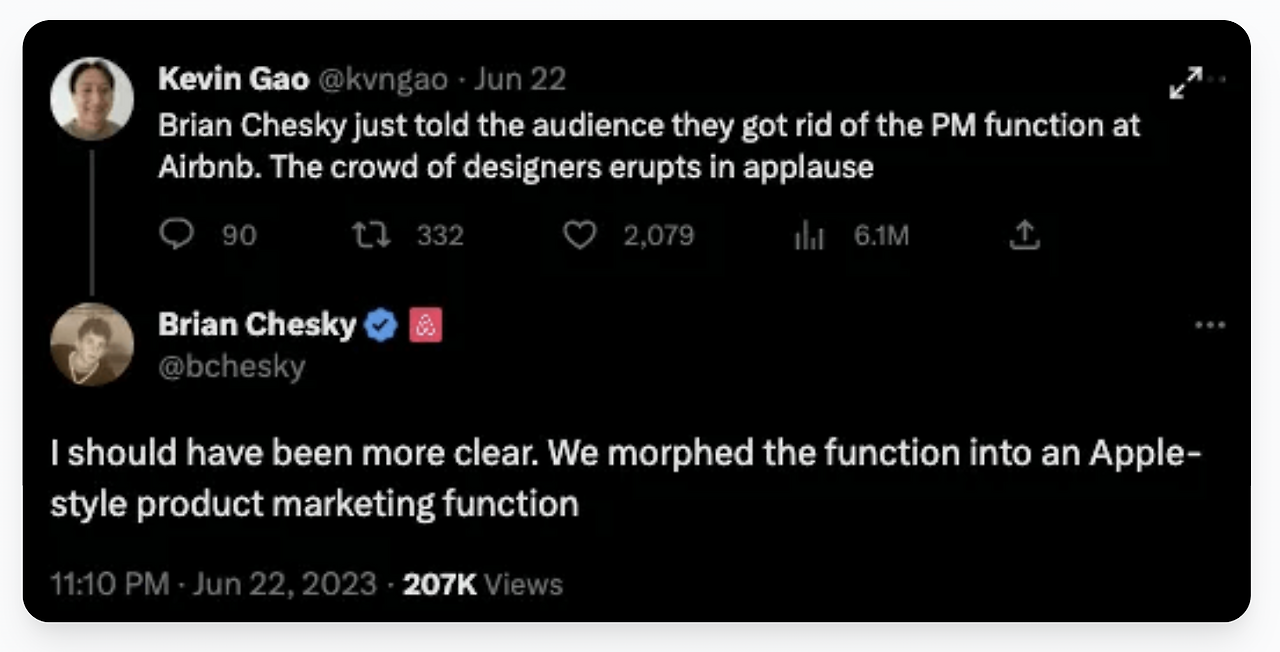The width and height of the screenshot is (1280, 652).
Task: Like Kevin Gao's tweet
Action: [580, 235]
